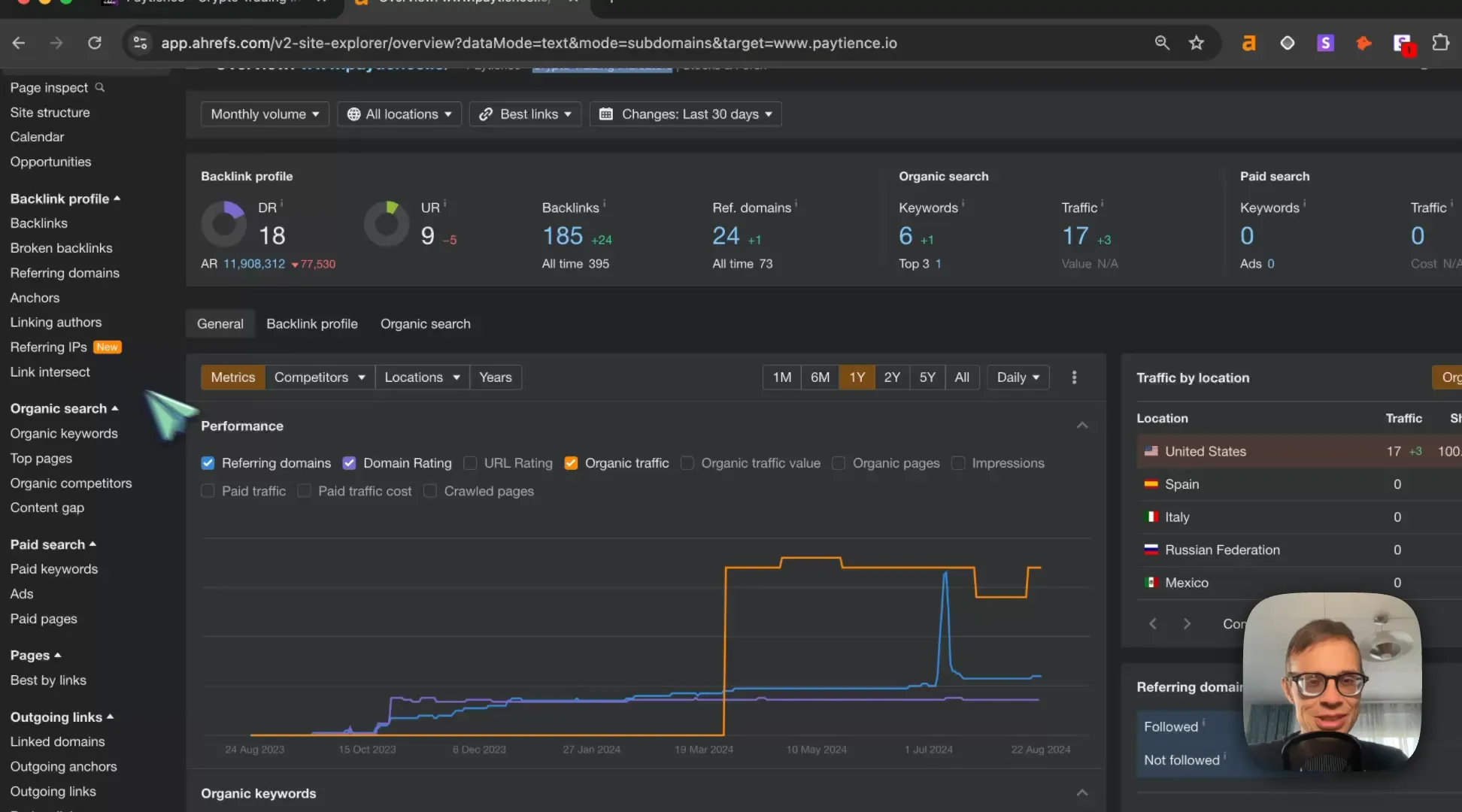Enable Crawled pages metric
Image resolution: width=1462 pixels, height=812 pixels.
430,491
